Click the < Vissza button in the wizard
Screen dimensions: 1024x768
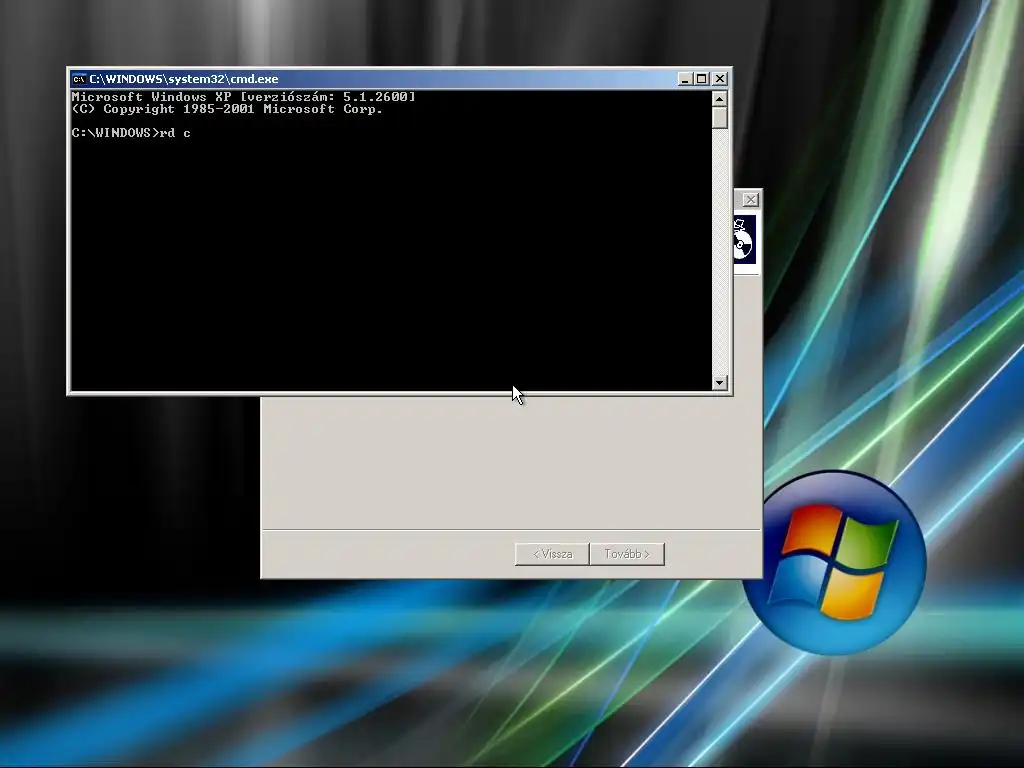[552, 554]
